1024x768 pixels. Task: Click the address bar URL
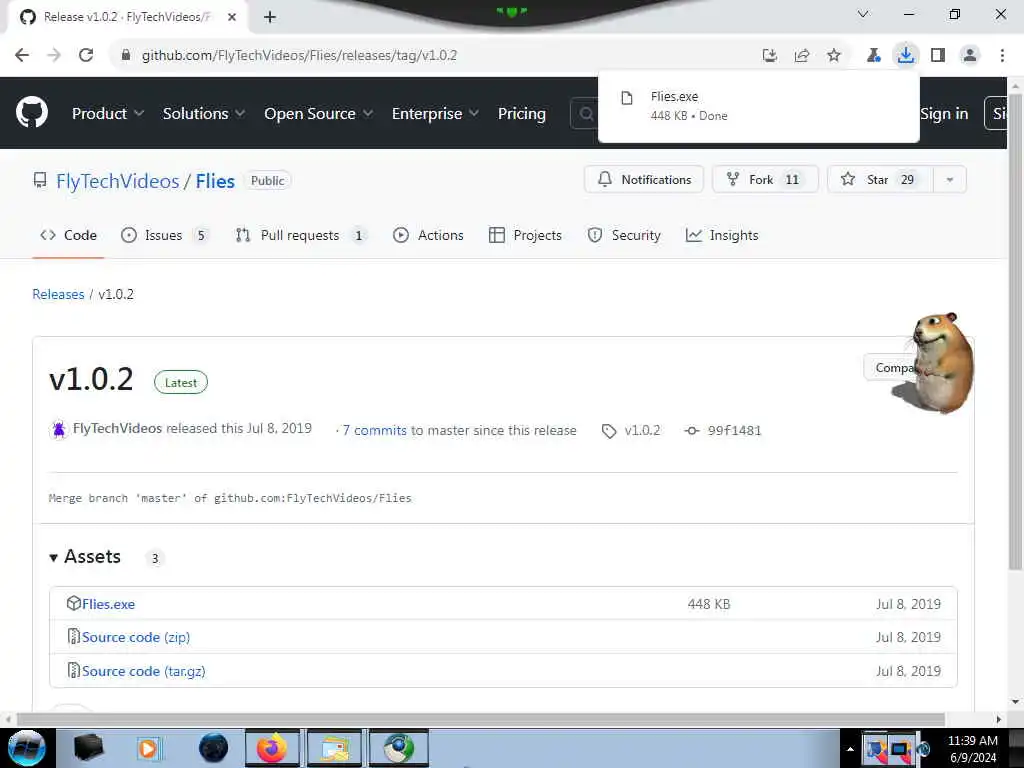point(299,56)
